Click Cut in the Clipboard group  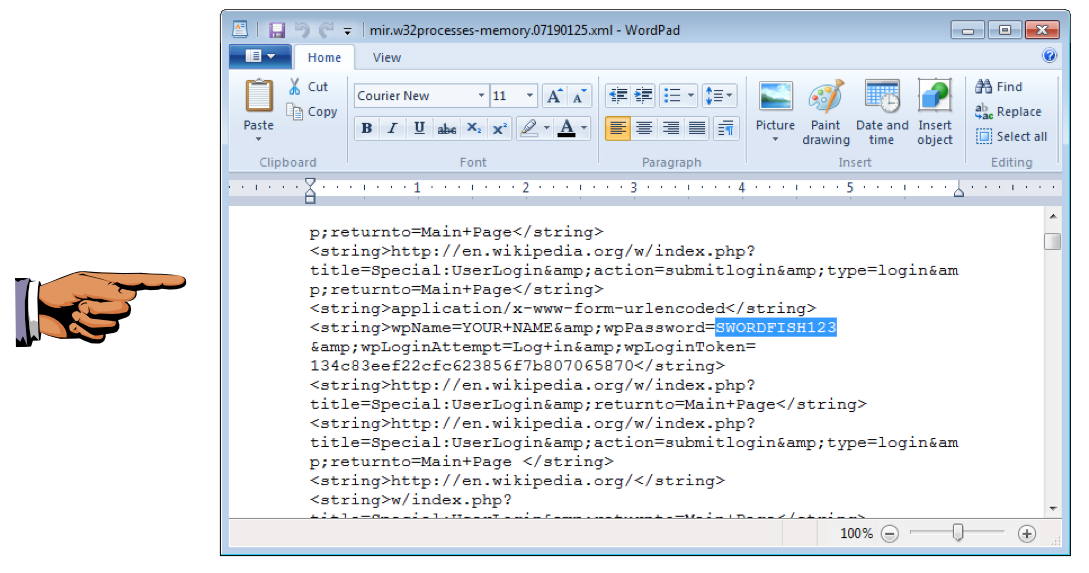(308, 87)
